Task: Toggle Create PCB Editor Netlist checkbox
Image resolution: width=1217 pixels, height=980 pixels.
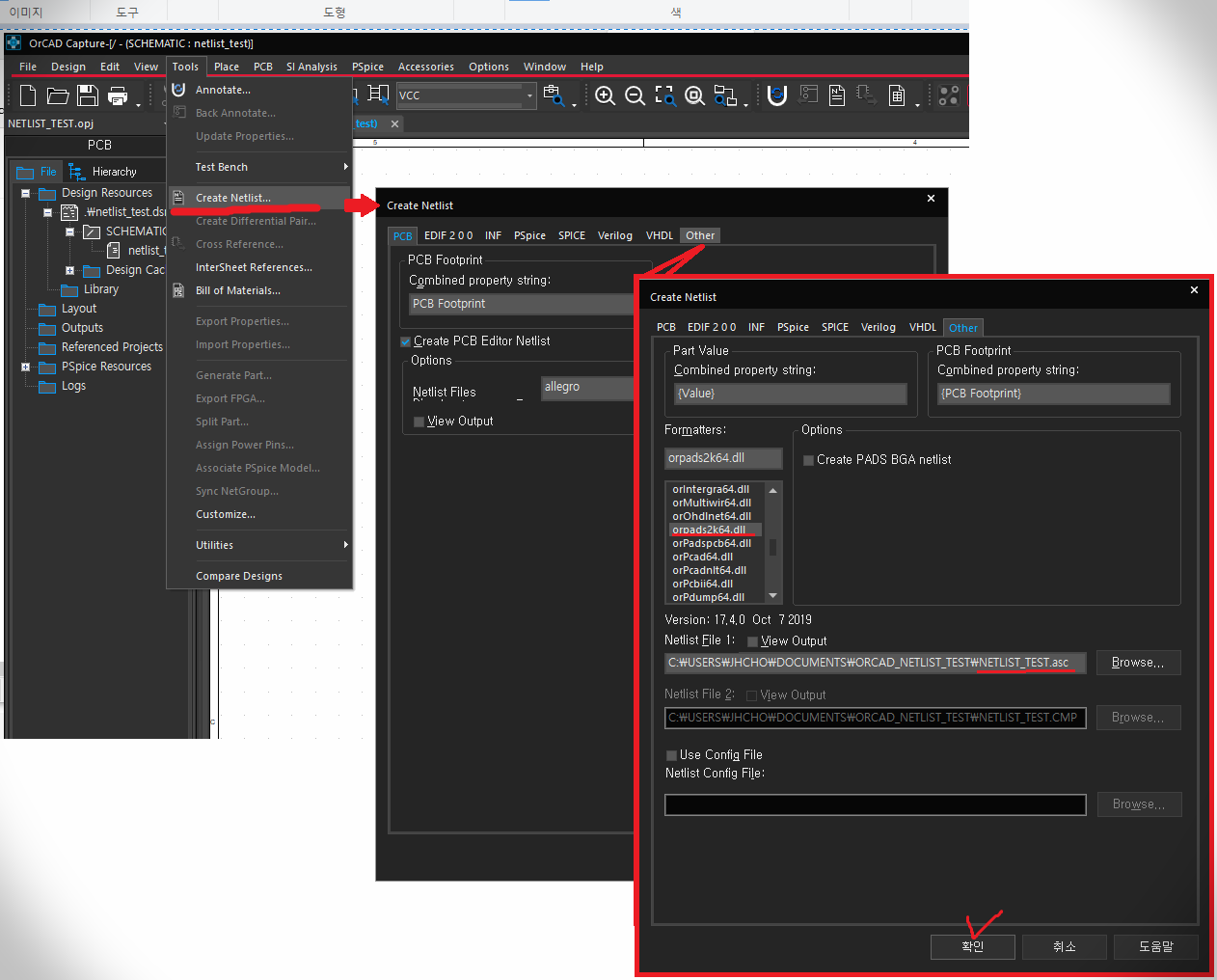Action: pos(406,341)
